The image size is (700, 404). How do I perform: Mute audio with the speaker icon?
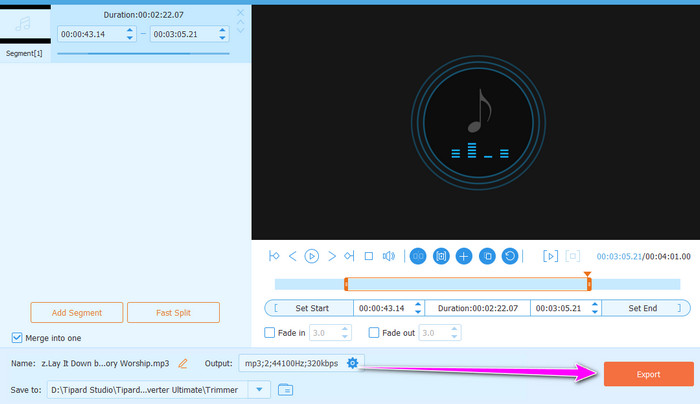tap(389, 256)
